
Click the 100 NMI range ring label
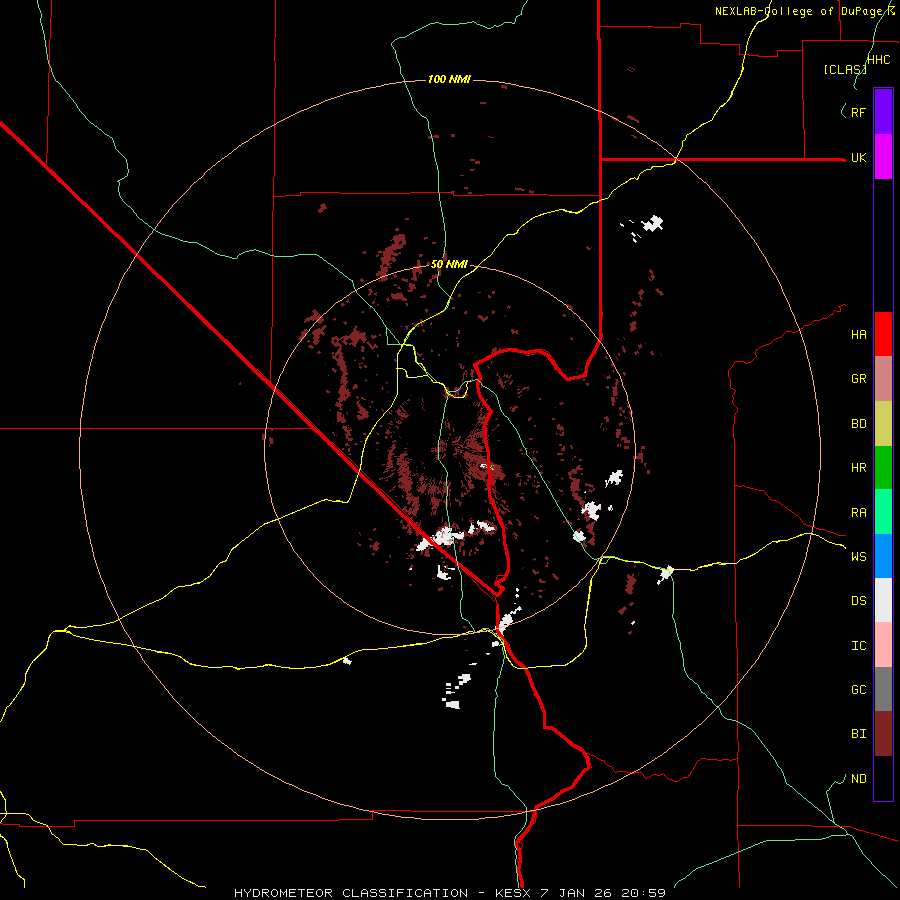click(x=449, y=79)
